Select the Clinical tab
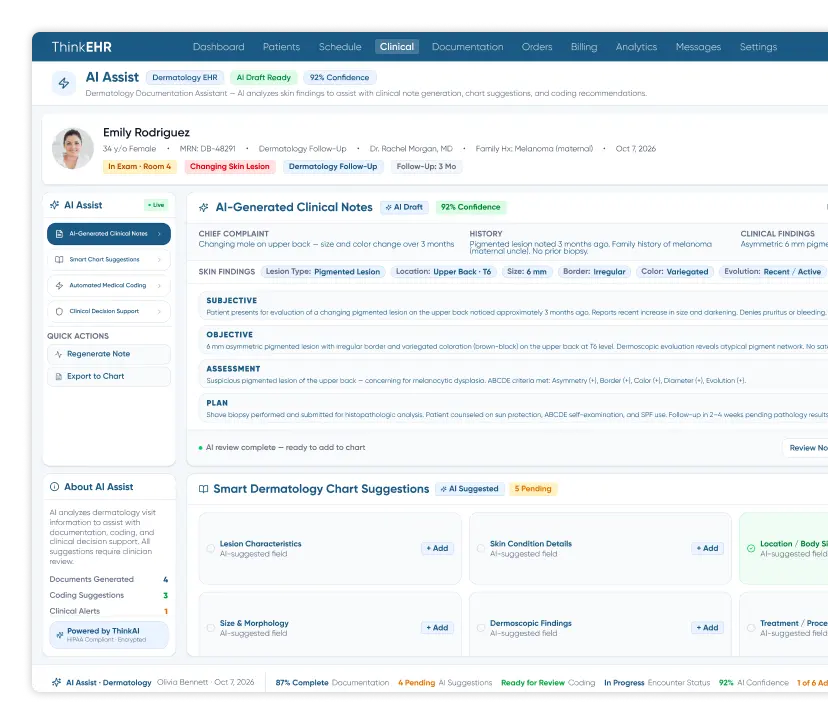828x724 pixels. (x=397, y=46)
